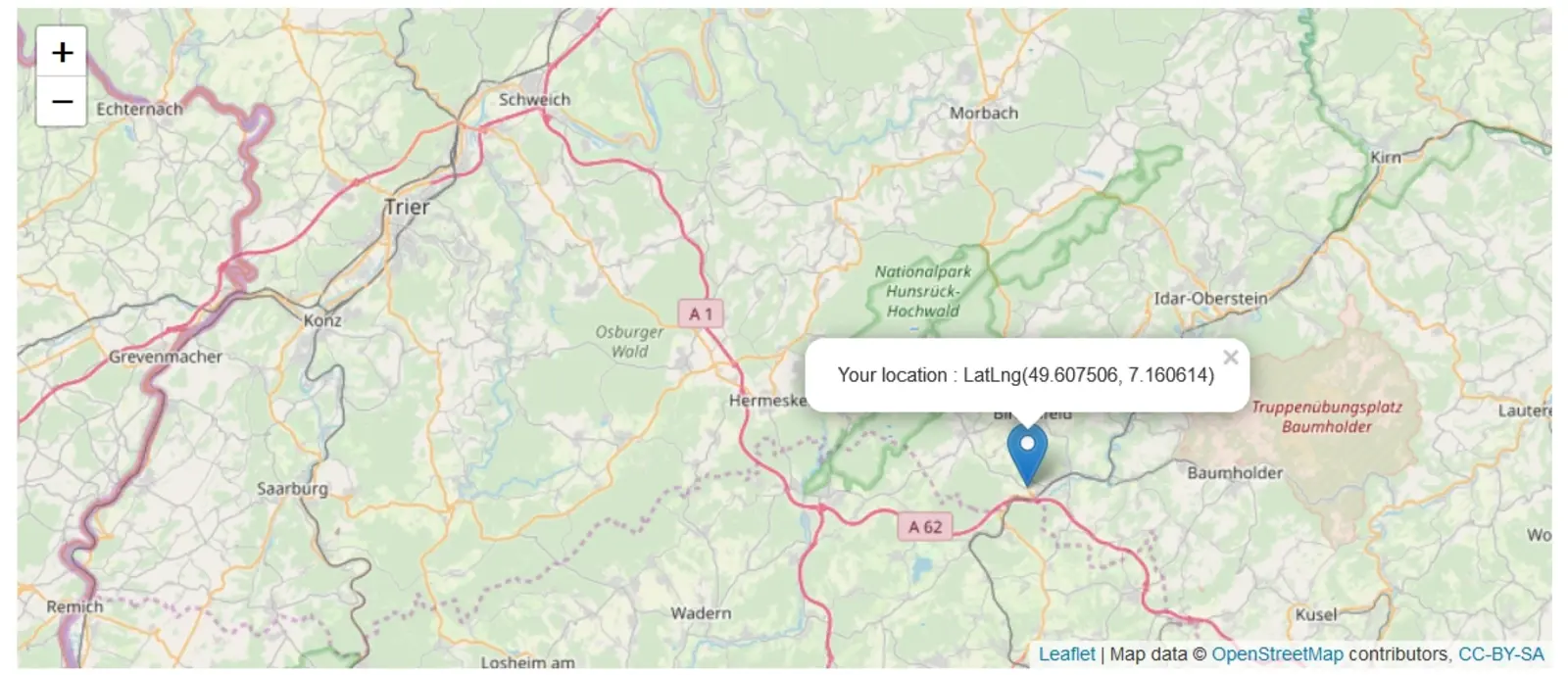This screenshot has height=675, width=1568.
Task: Open the CC-BY-SA license link
Action: pyautogui.click(x=1500, y=654)
